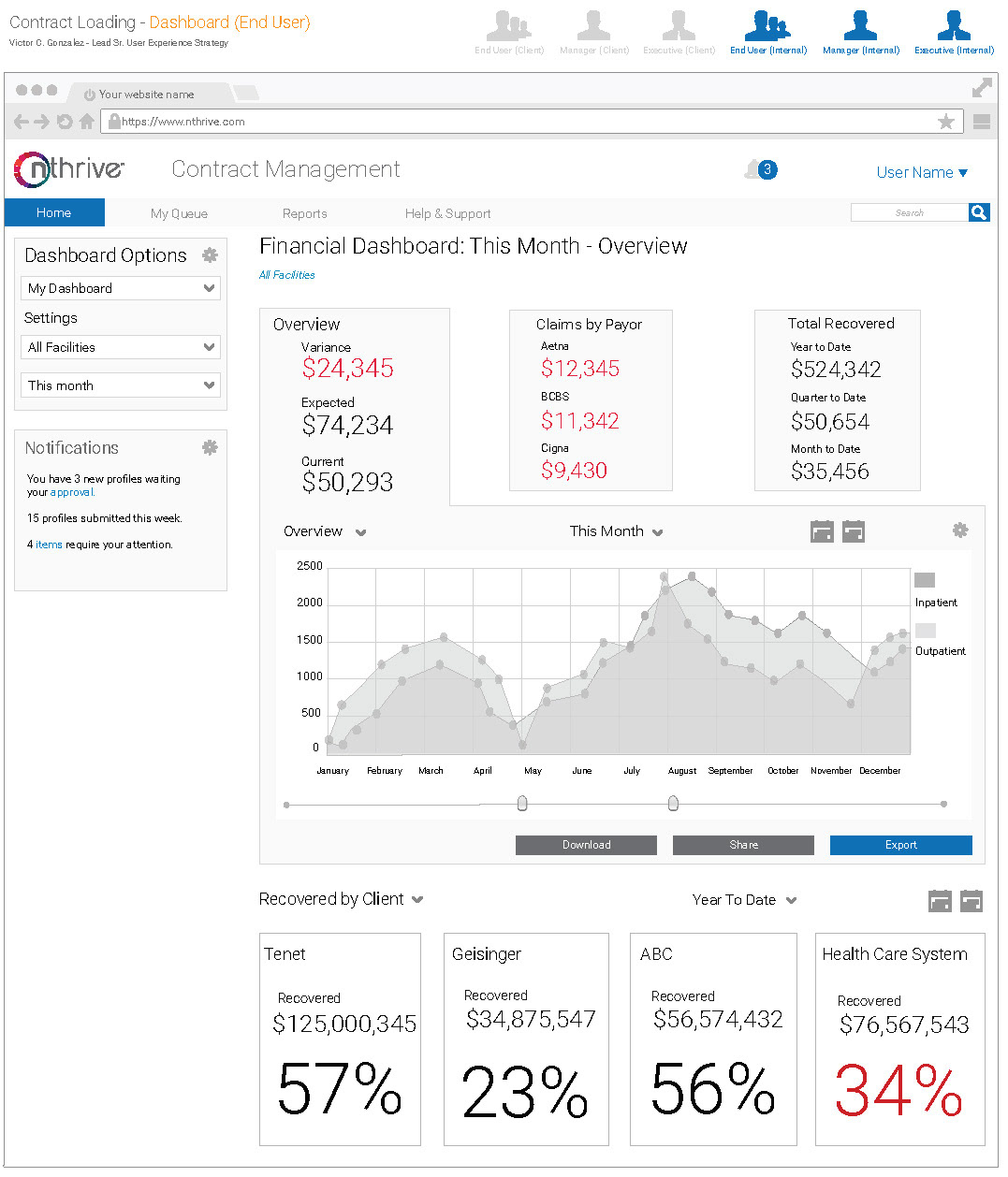
Task: Open the User Name account menu
Action: point(921,172)
